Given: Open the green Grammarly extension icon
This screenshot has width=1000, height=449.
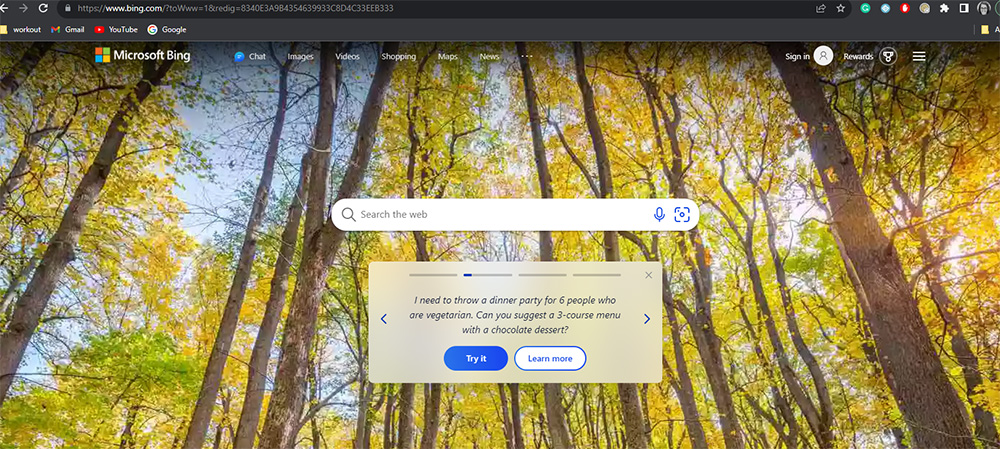Looking at the screenshot, I should [865, 8].
